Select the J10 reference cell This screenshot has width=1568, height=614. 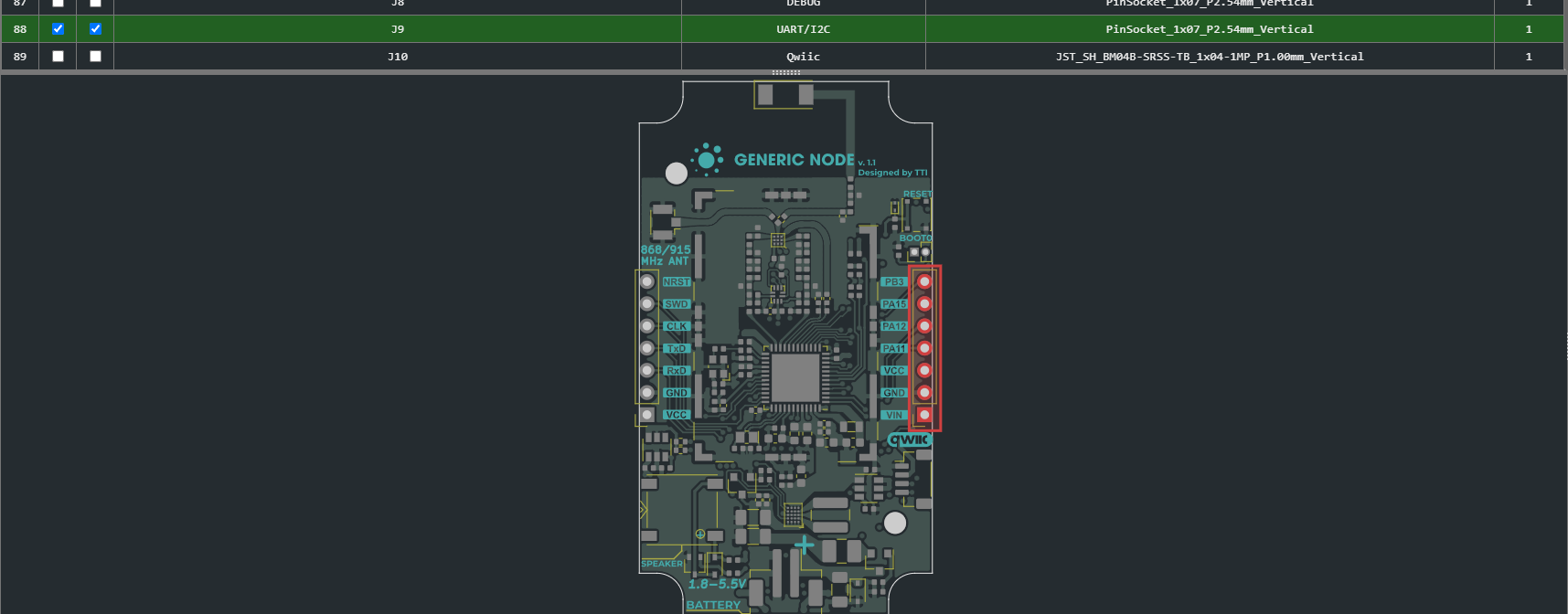[398, 57]
